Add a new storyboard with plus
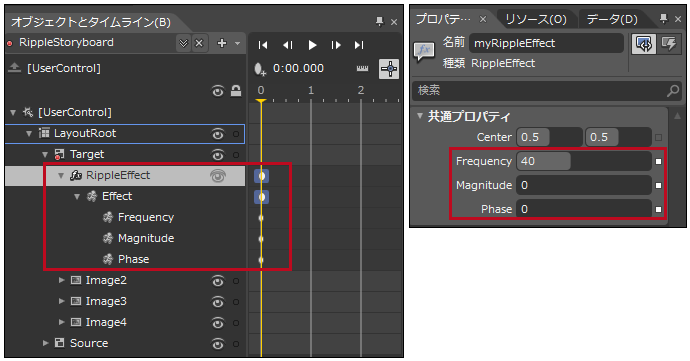 click(222, 43)
